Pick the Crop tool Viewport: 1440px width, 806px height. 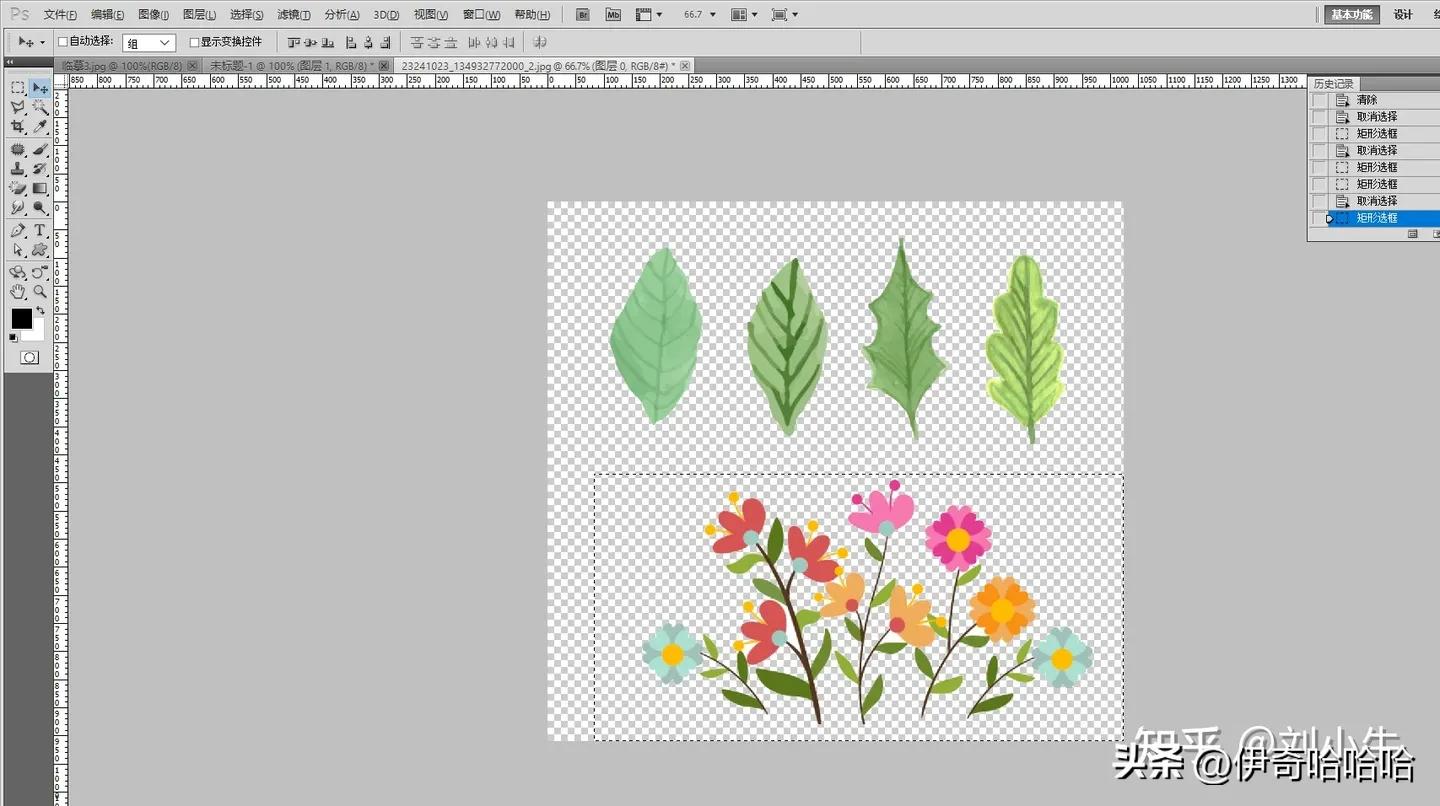pos(17,127)
